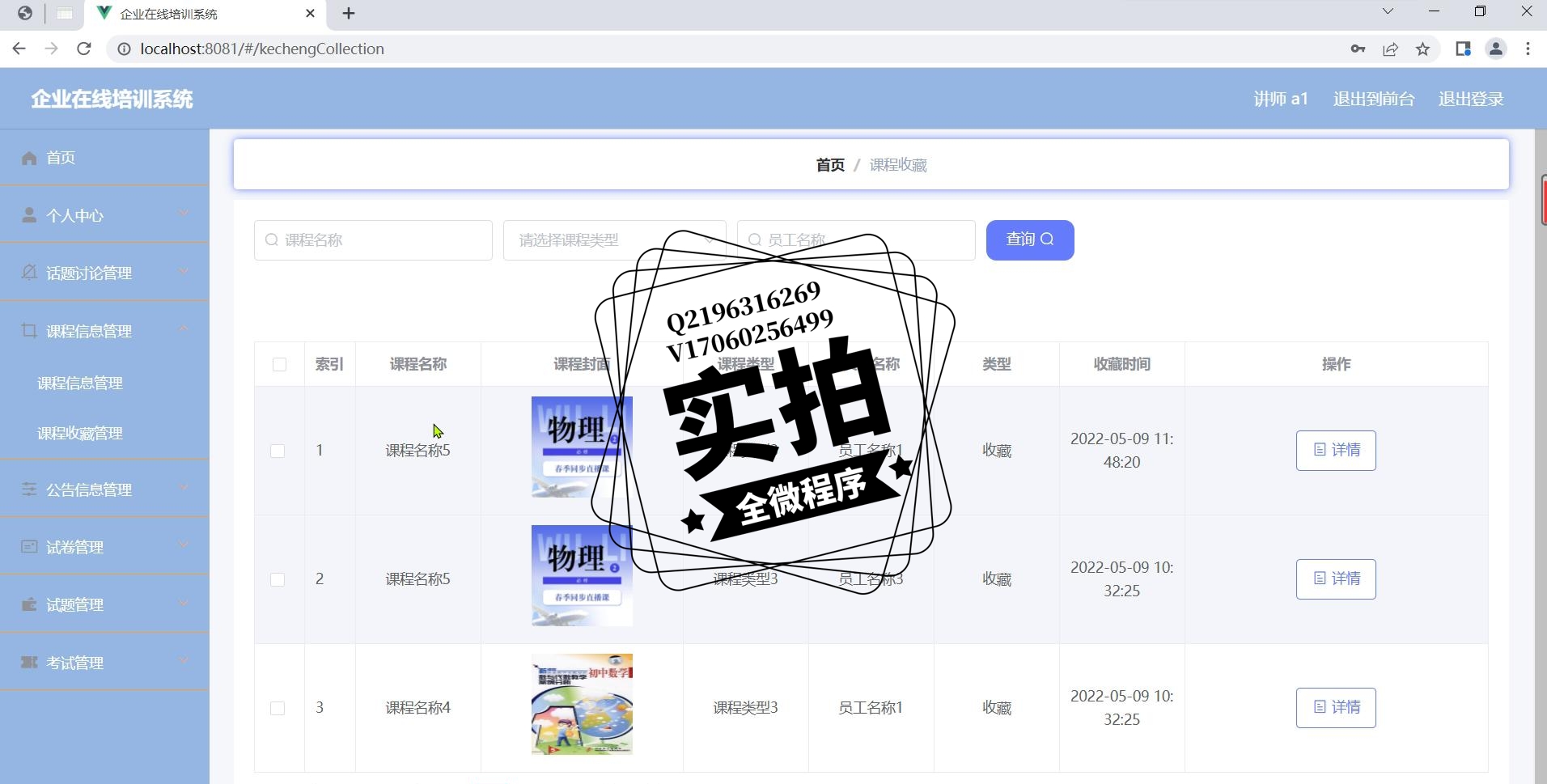
Task: Expand the 公告信息管理 menu chevron
Action: tap(184, 487)
